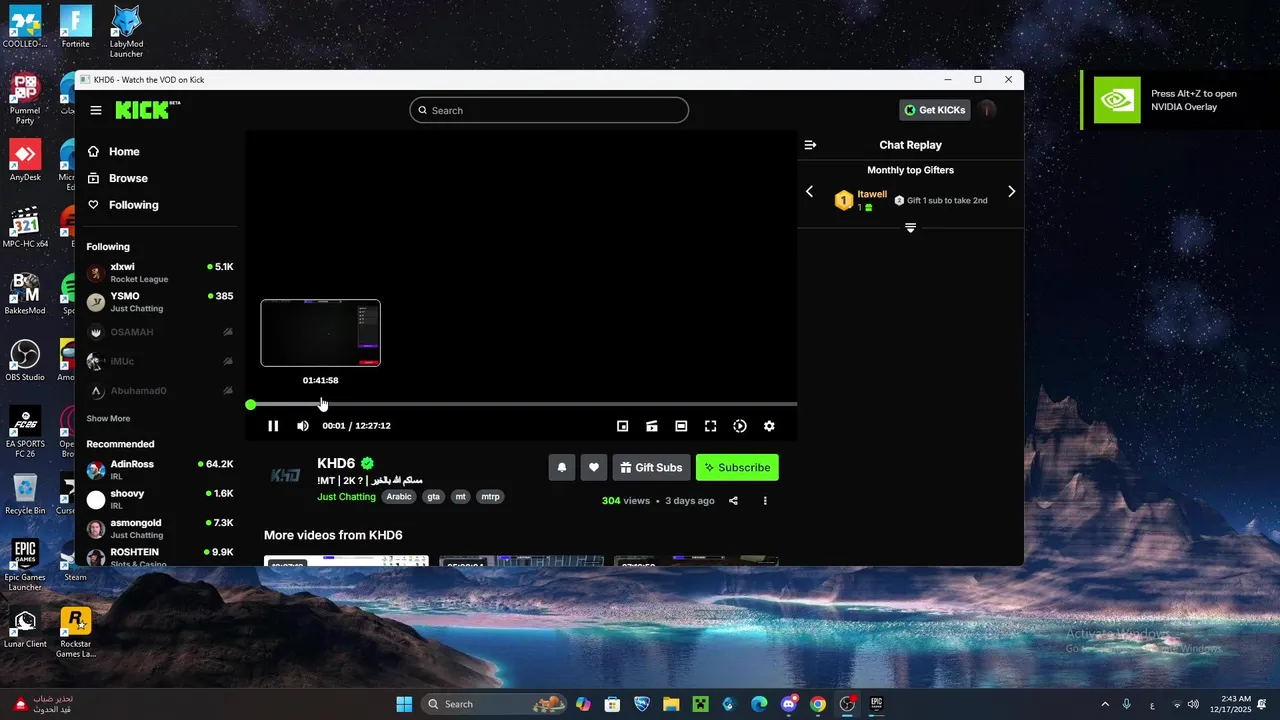Screen dimensions: 1280x720
Task: Open first video thumbnail under More videos
Action: (x=346, y=561)
